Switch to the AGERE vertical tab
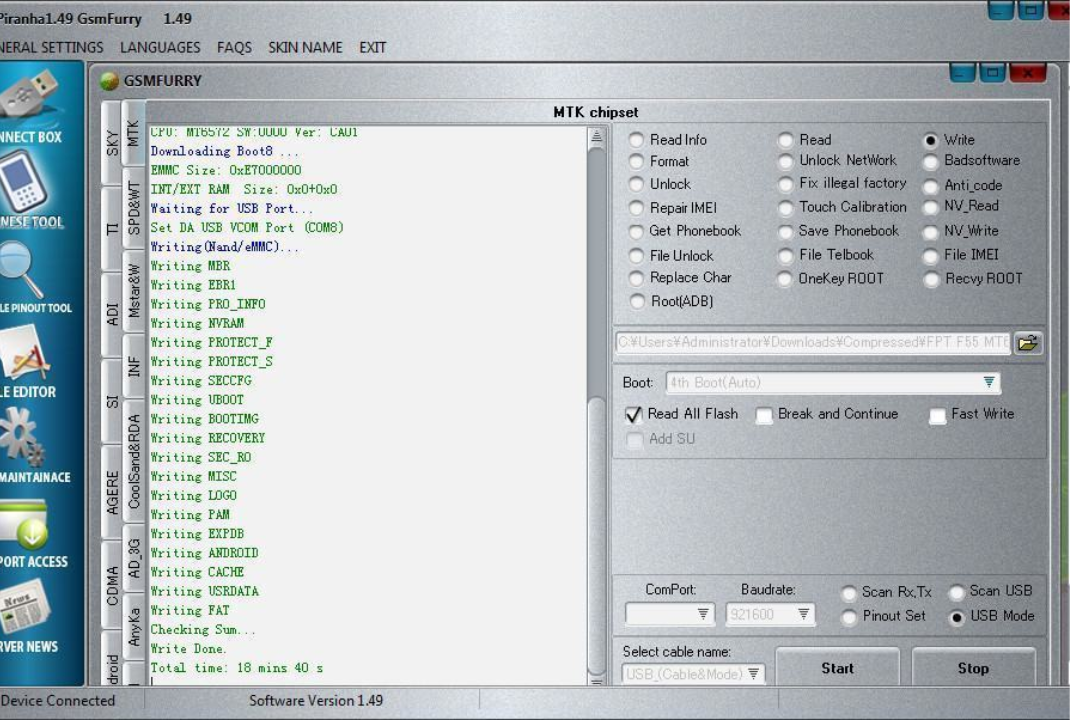The width and height of the screenshot is (1080, 720). click(112, 492)
